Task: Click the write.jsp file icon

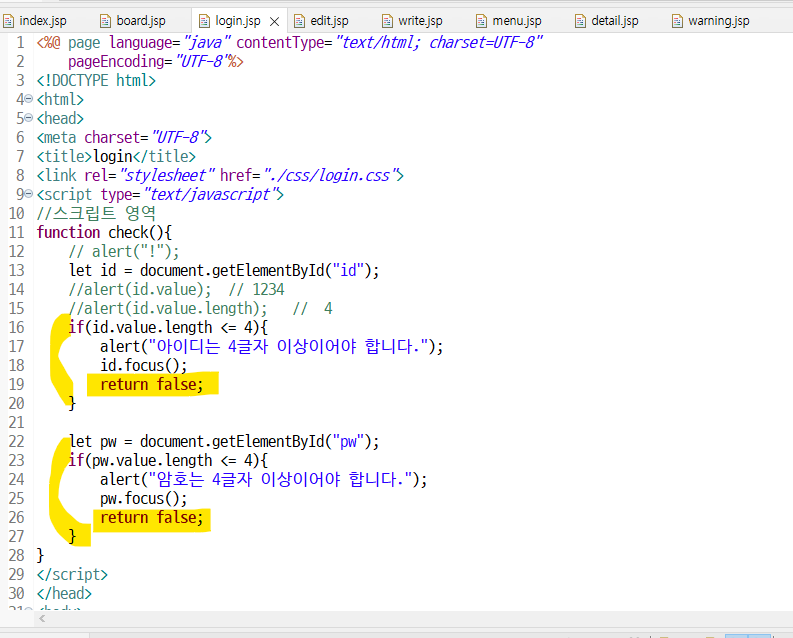Action: [x=387, y=21]
